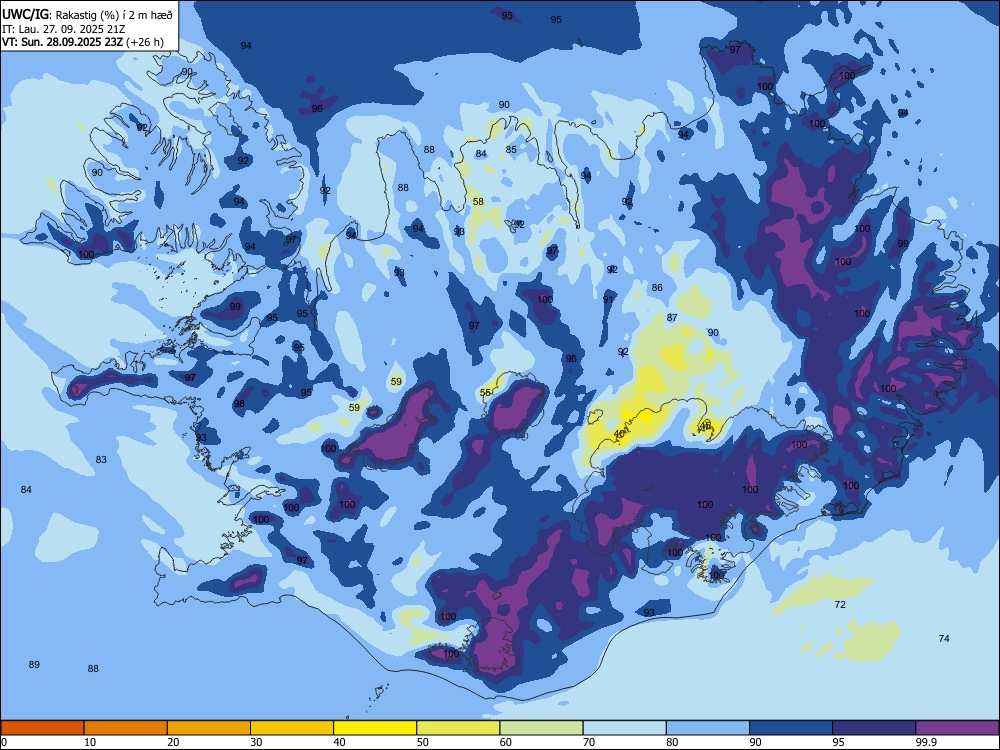Click the humidity value 89 on the map
This screenshot has height=750, width=1000.
click(x=34, y=665)
